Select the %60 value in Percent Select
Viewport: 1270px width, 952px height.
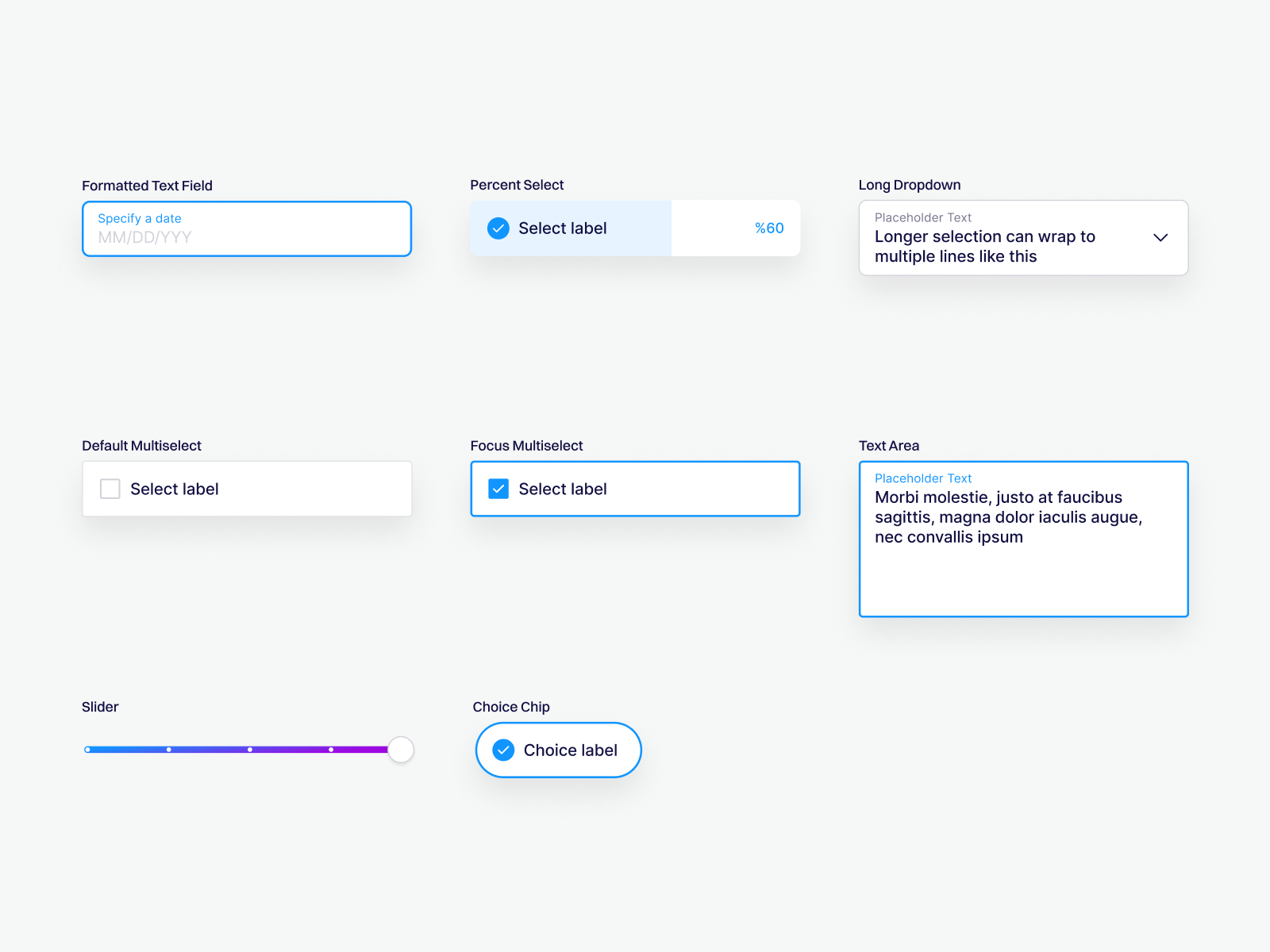click(x=768, y=228)
